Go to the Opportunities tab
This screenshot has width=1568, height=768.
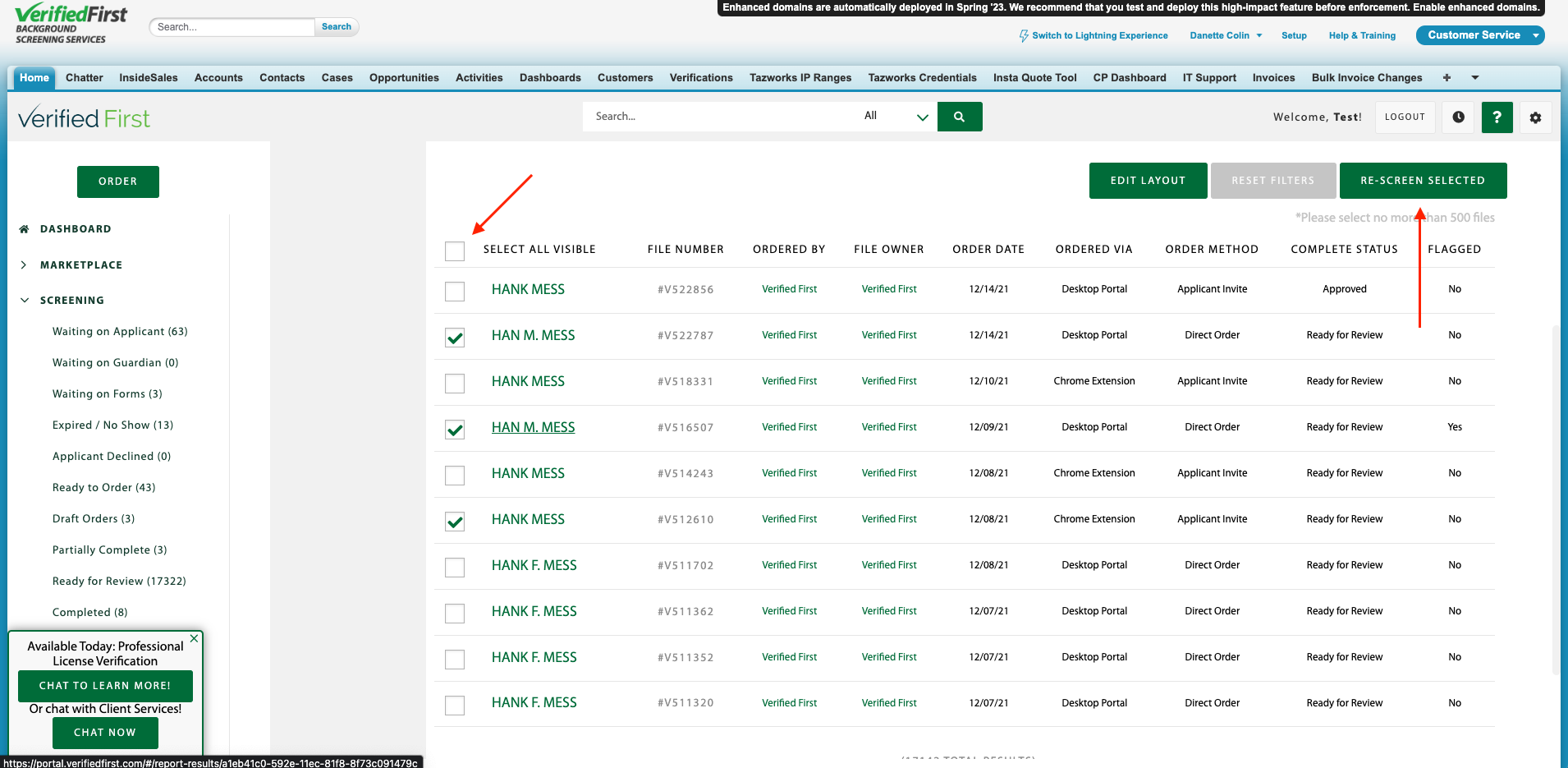[404, 77]
